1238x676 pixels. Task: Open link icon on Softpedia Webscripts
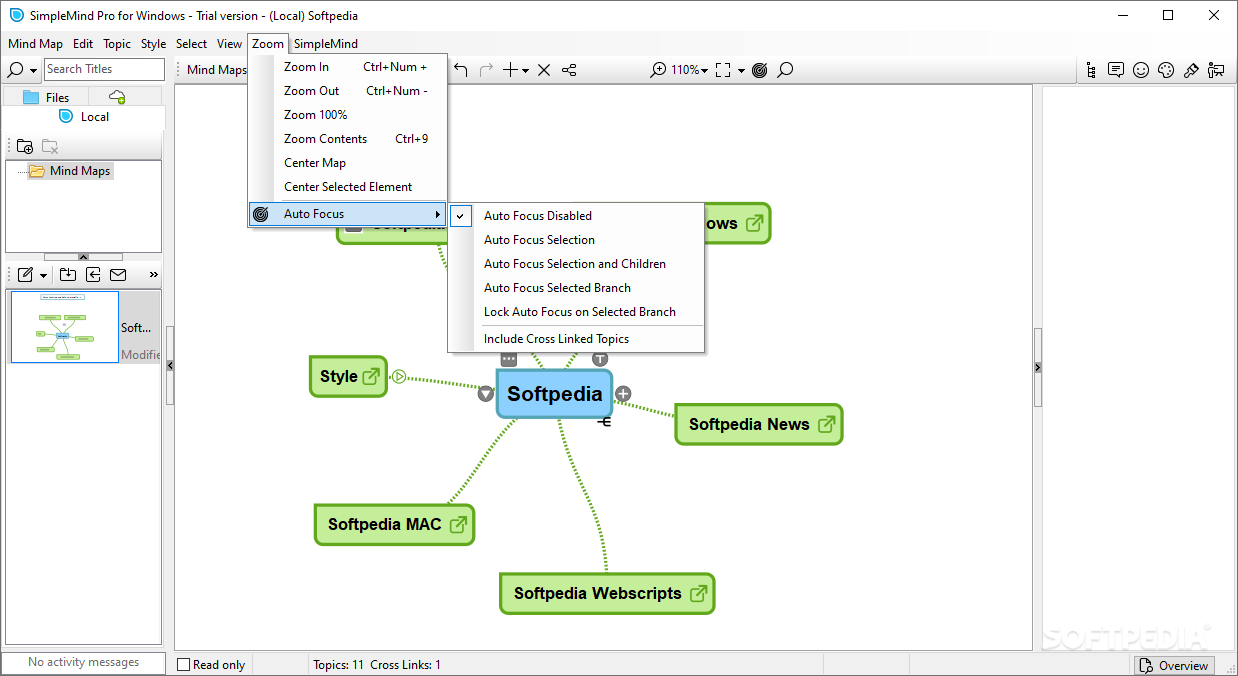point(699,593)
